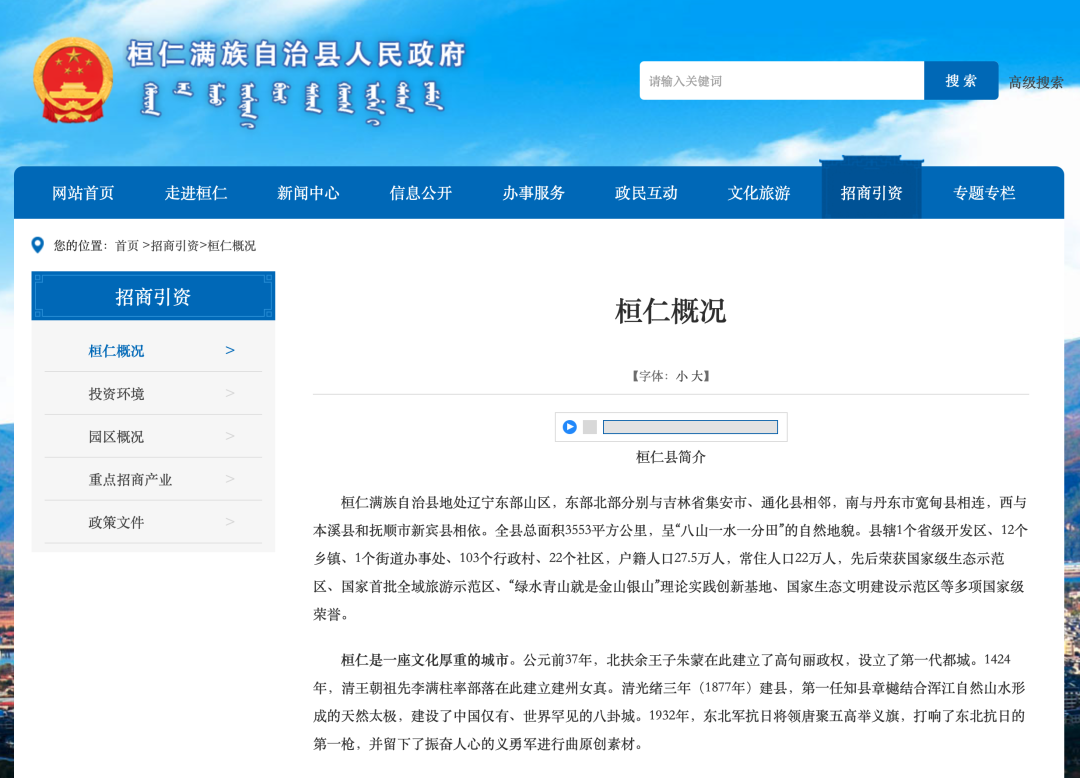Select 园区概况 in the sidebar
The height and width of the screenshot is (778, 1080).
point(116,437)
